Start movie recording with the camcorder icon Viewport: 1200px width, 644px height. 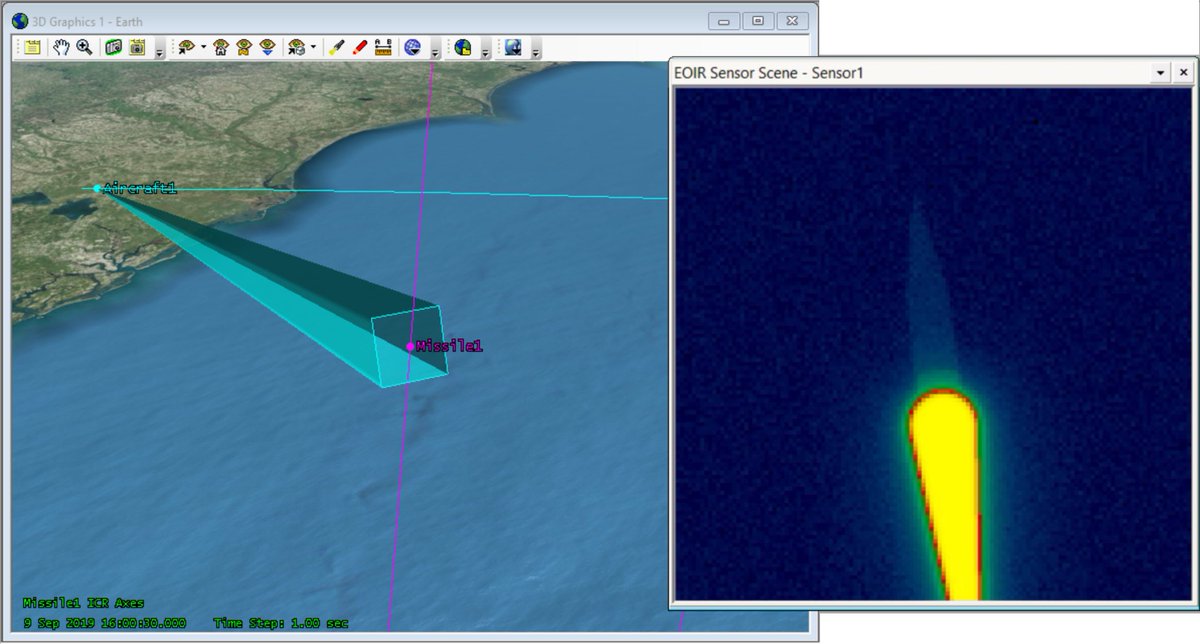[x=111, y=47]
